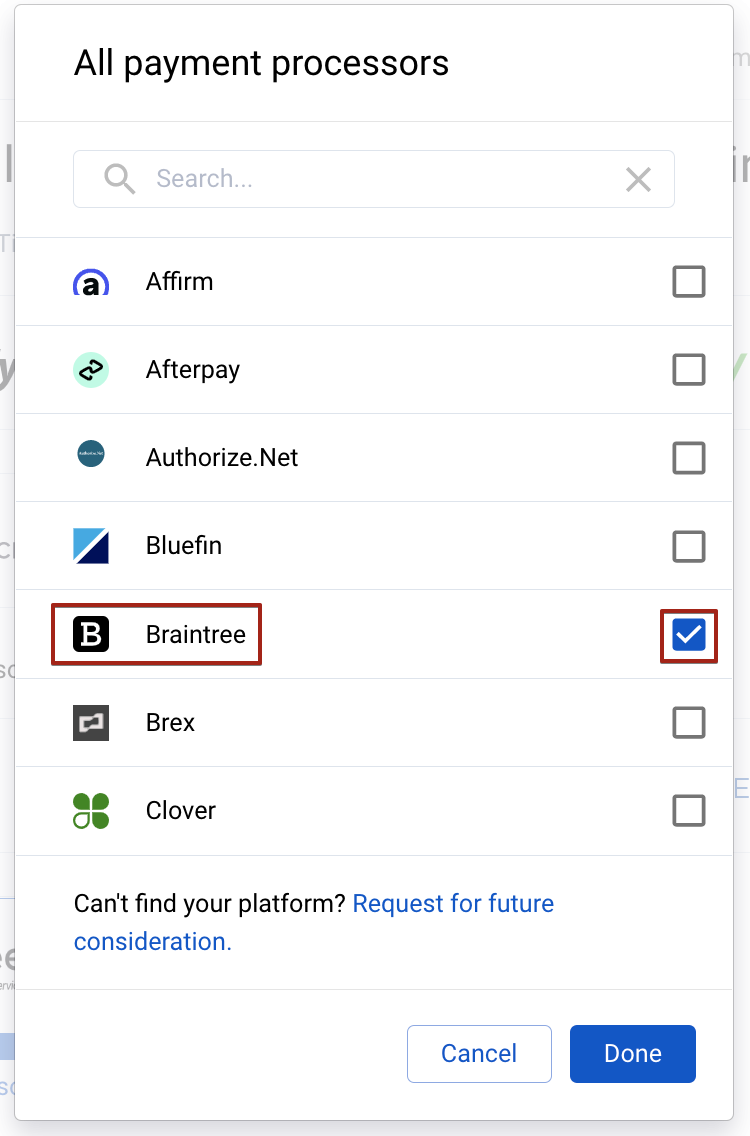Click the search magnifier icon
This screenshot has height=1136, width=750.
119,178
